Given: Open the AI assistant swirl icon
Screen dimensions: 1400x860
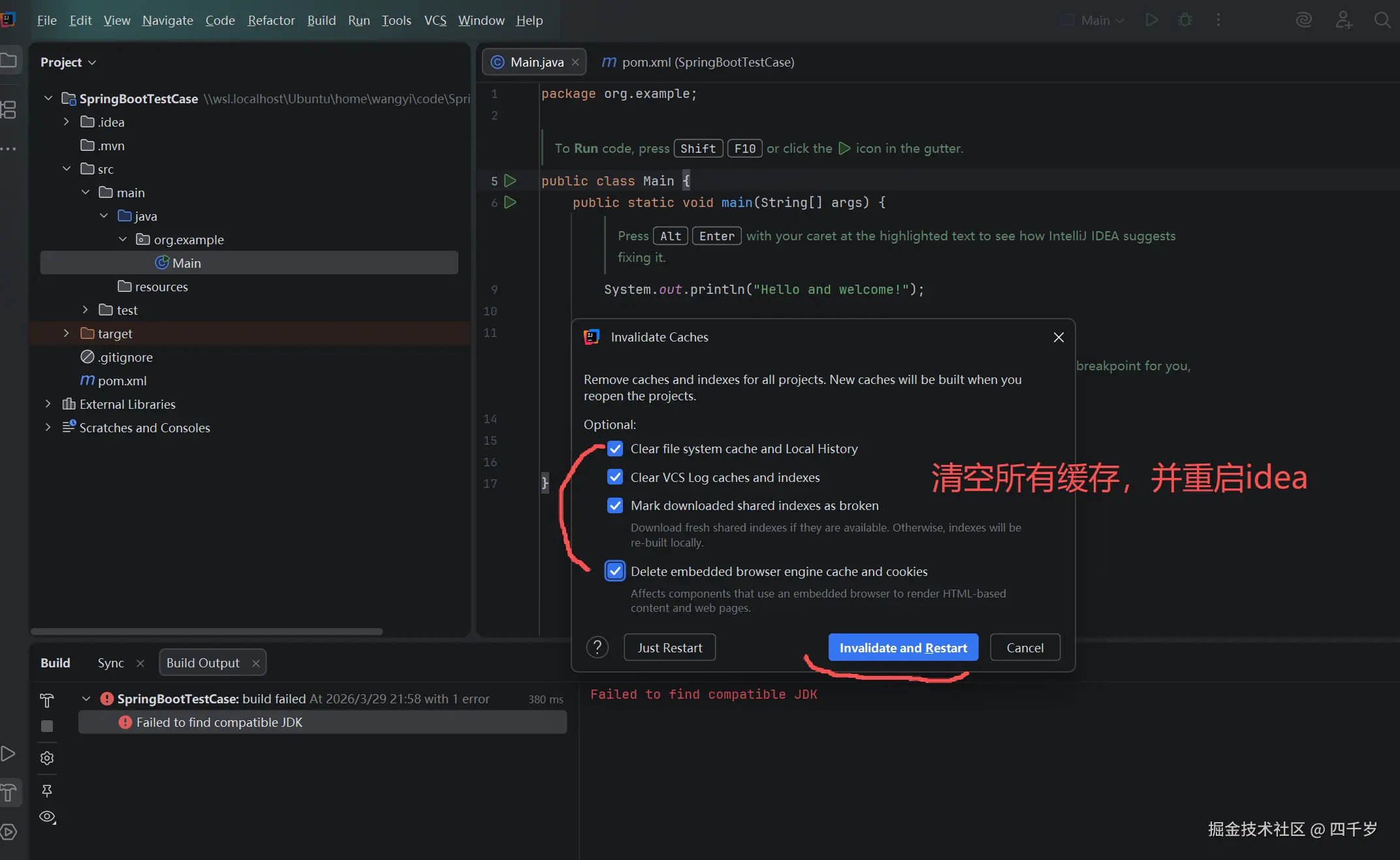Looking at the screenshot, I should pos(1303,20).
